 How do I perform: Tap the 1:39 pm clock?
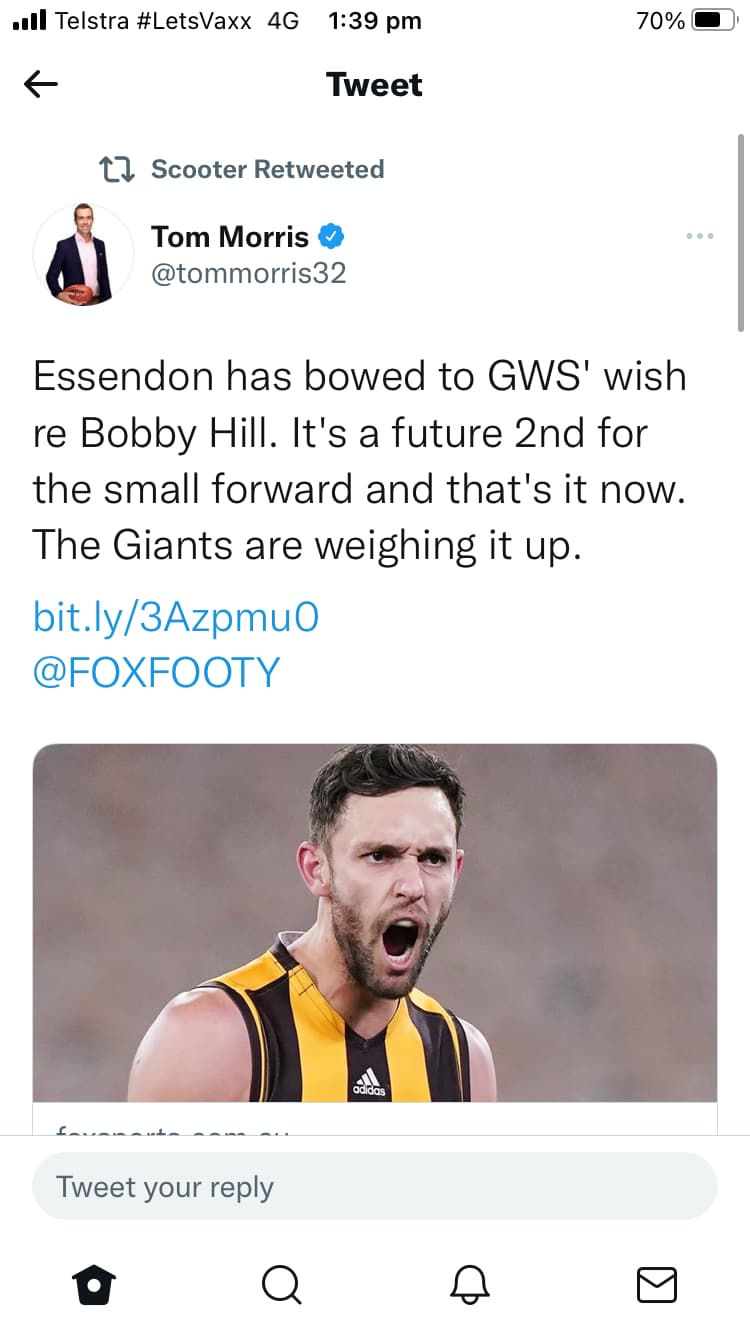click(374, 21)
